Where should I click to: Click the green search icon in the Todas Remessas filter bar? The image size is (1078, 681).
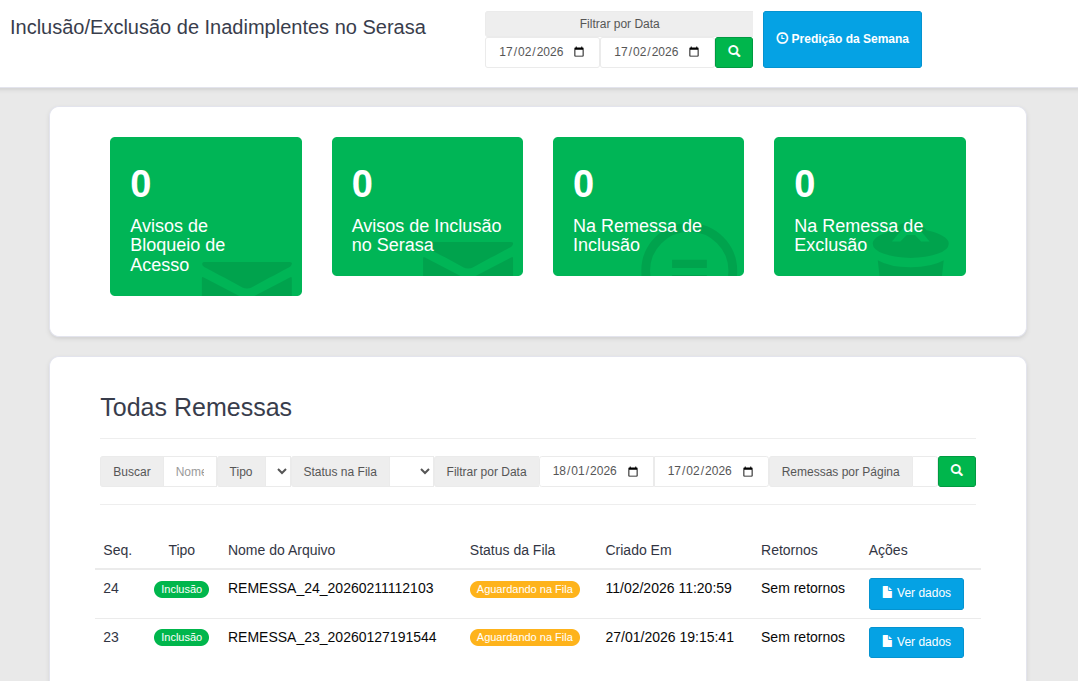956,471
